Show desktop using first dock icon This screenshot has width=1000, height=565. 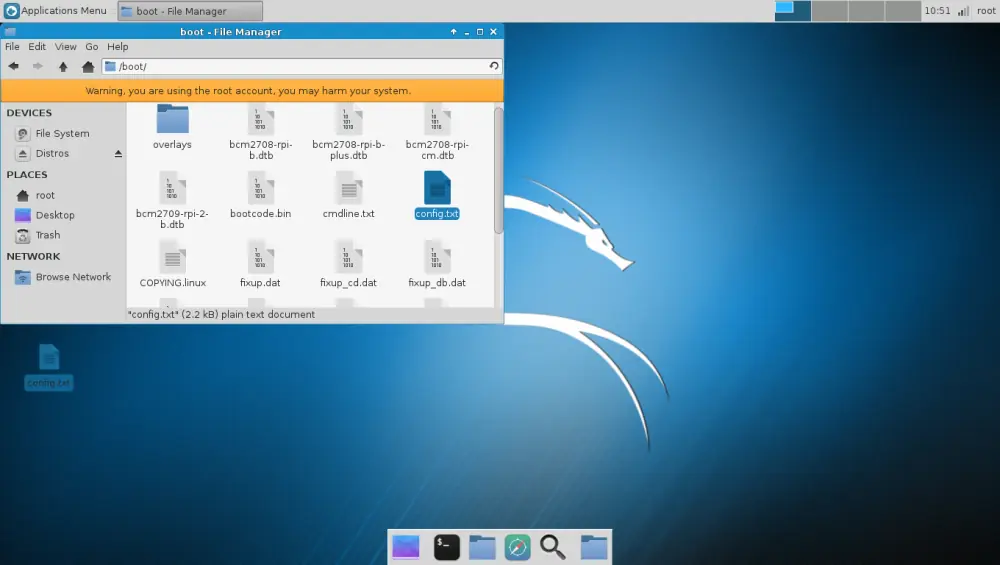[406, 547]
